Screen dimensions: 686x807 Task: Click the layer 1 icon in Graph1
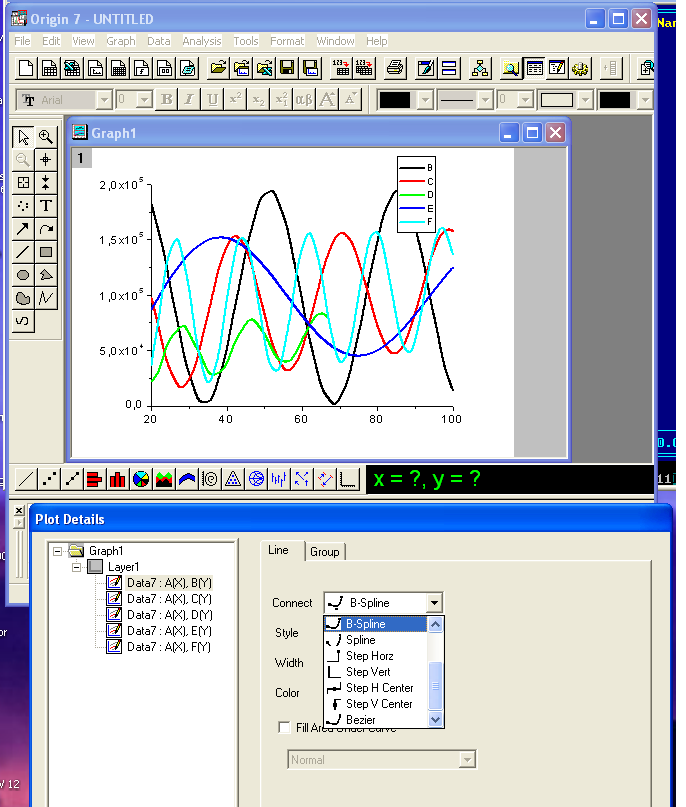tap(81, 158)
